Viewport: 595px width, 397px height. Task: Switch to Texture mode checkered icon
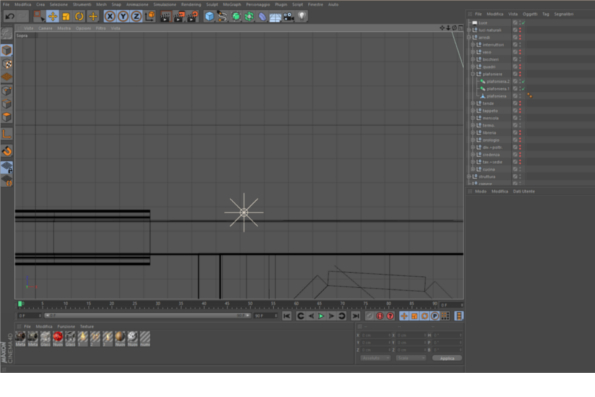pyautogui.click(x=6, y=63)
